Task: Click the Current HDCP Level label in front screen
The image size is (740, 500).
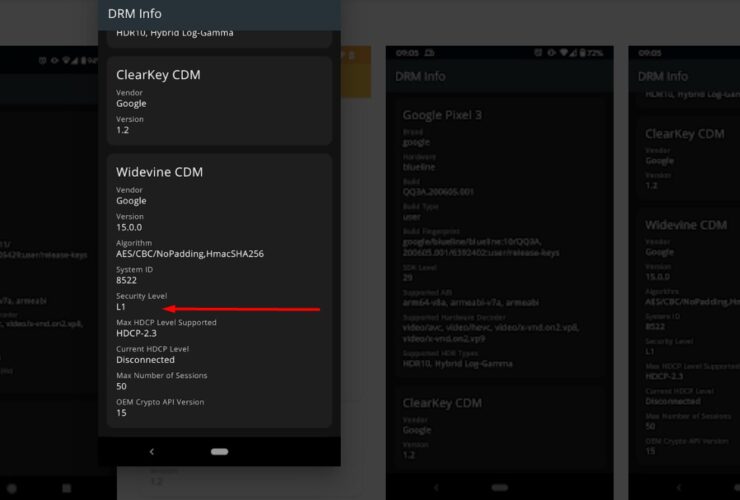Action: click(152, 349)
